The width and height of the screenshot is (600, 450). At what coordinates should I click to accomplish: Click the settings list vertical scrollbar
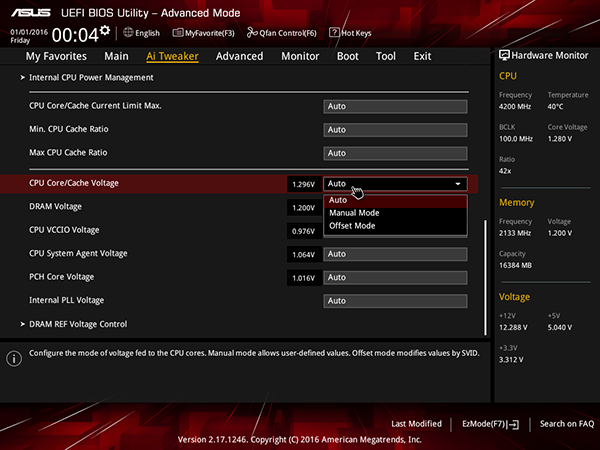pos(486,277)
